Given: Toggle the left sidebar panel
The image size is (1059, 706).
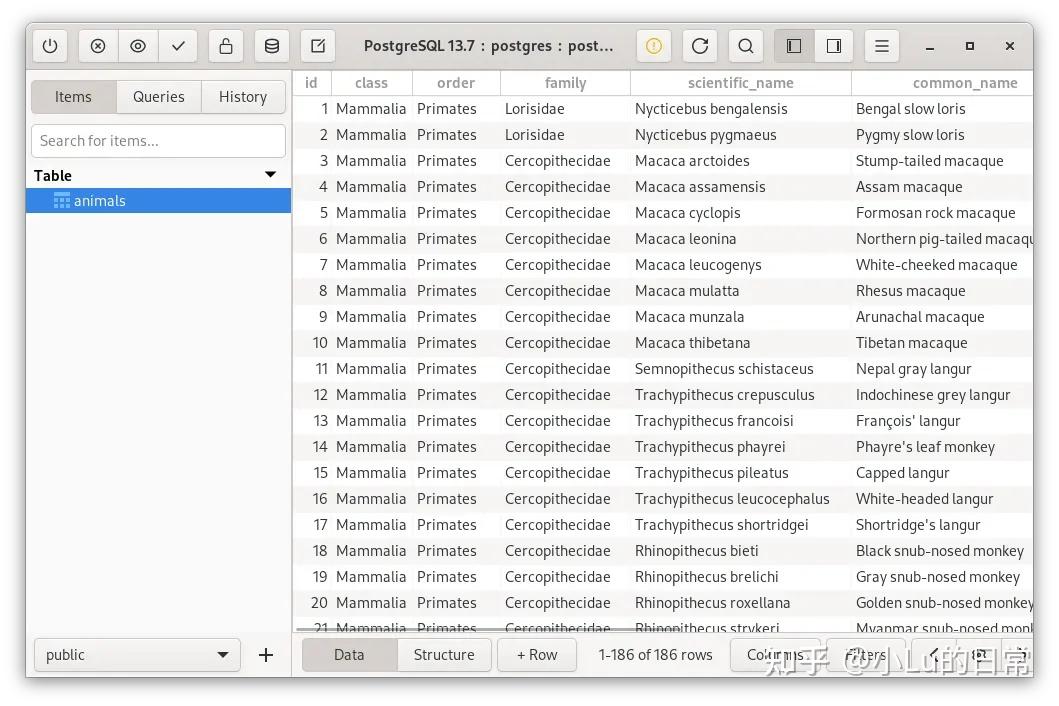Looking at the screenshot, I should tap(793, 45).
